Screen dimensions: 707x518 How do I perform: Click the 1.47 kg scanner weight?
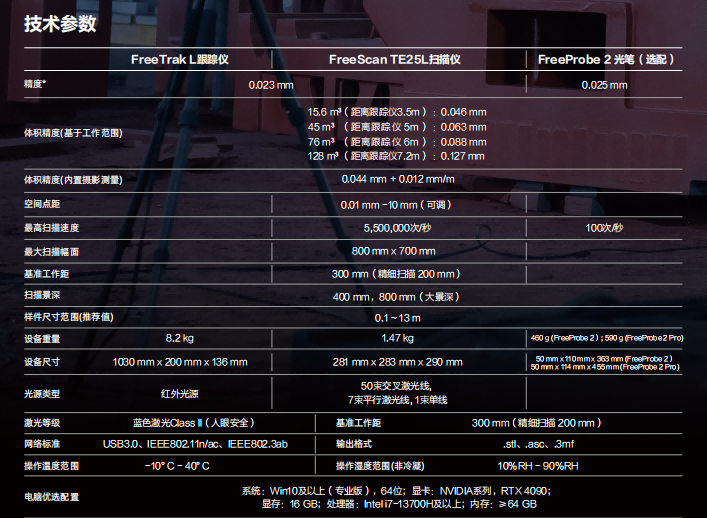pos(397,338)
